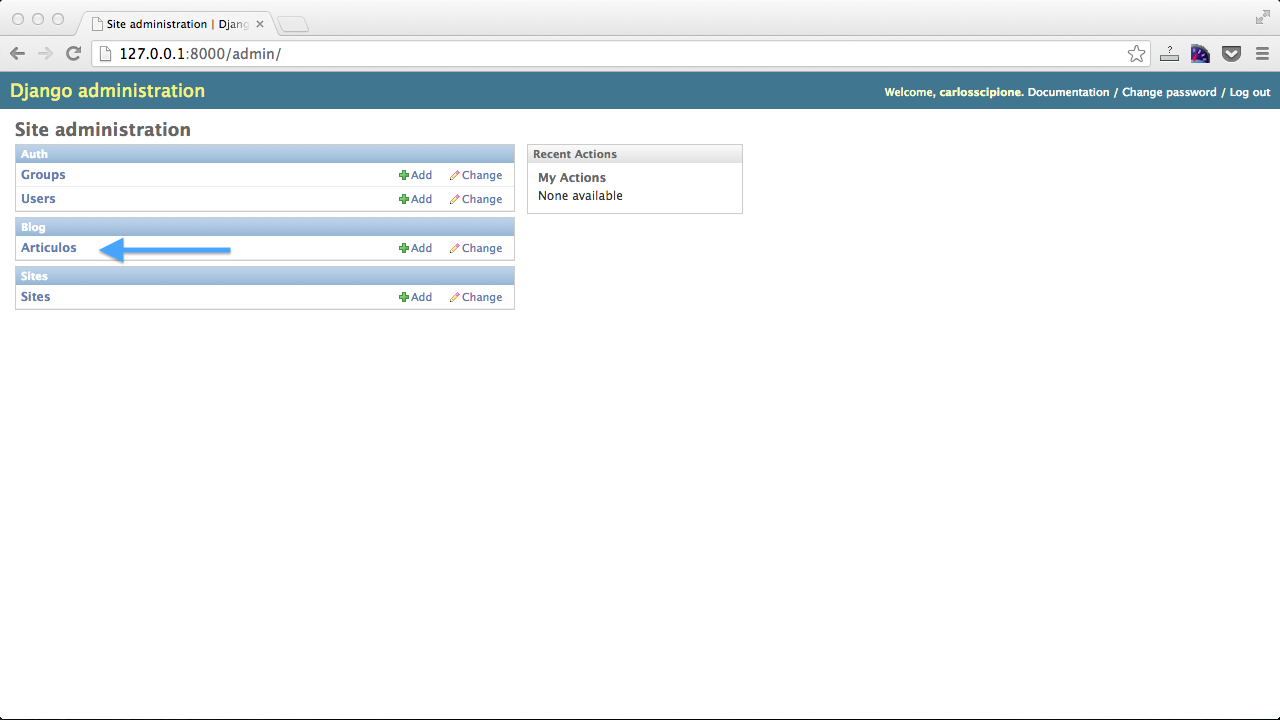1280x720 pixels.
Task: Click the None available text
Action: 580,196
